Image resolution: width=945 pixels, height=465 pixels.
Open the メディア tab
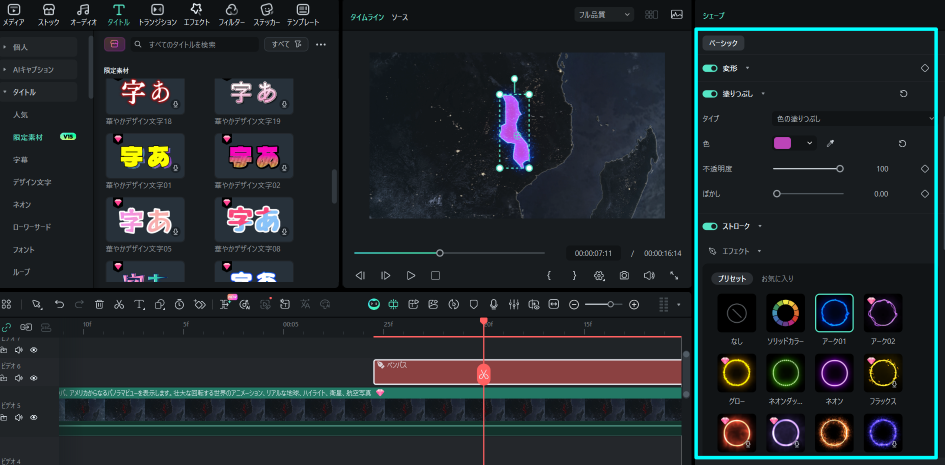(14, 15)
